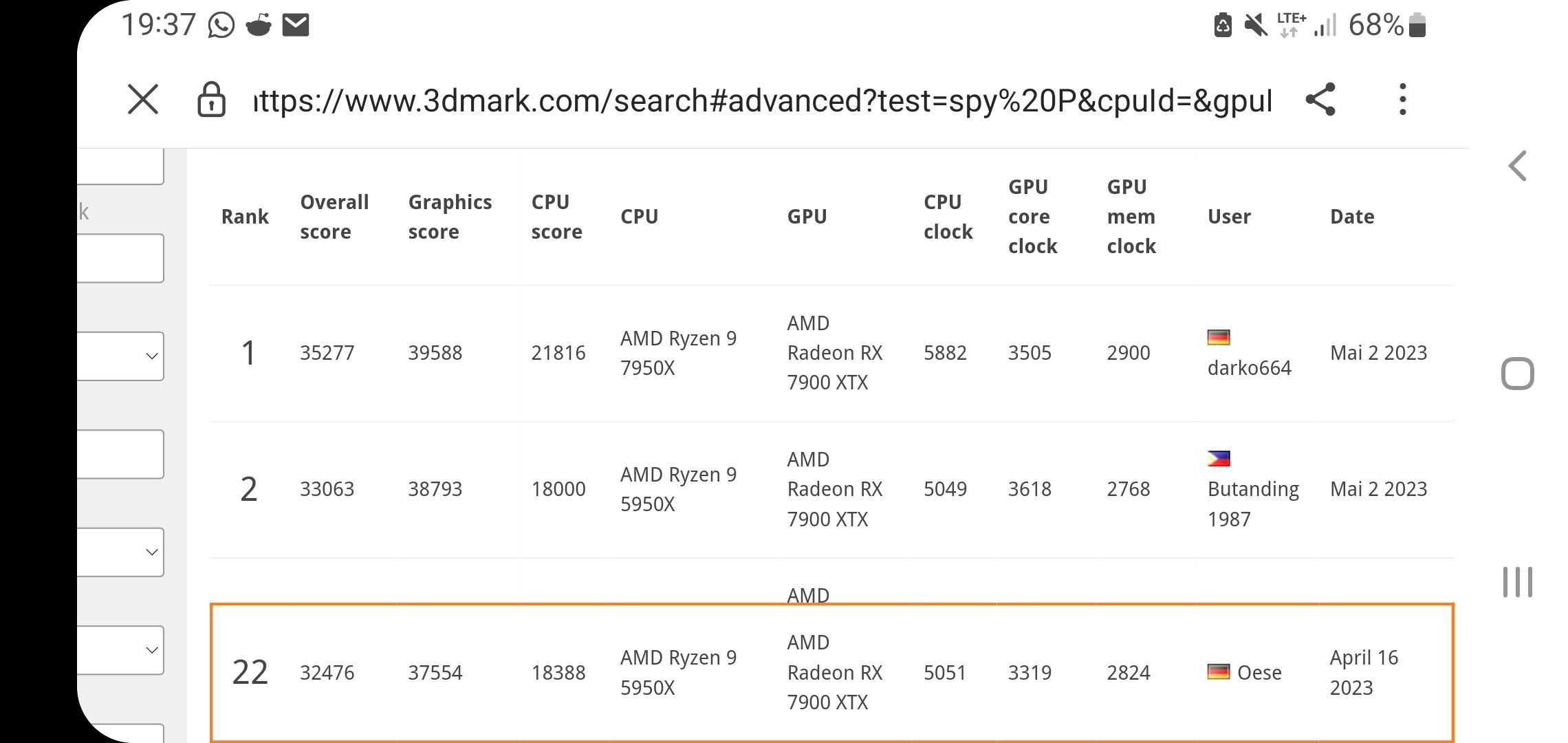Tap the GPU mem clock column header
The height and width of the screenshot is (743, 1568).
(1131, 217)
